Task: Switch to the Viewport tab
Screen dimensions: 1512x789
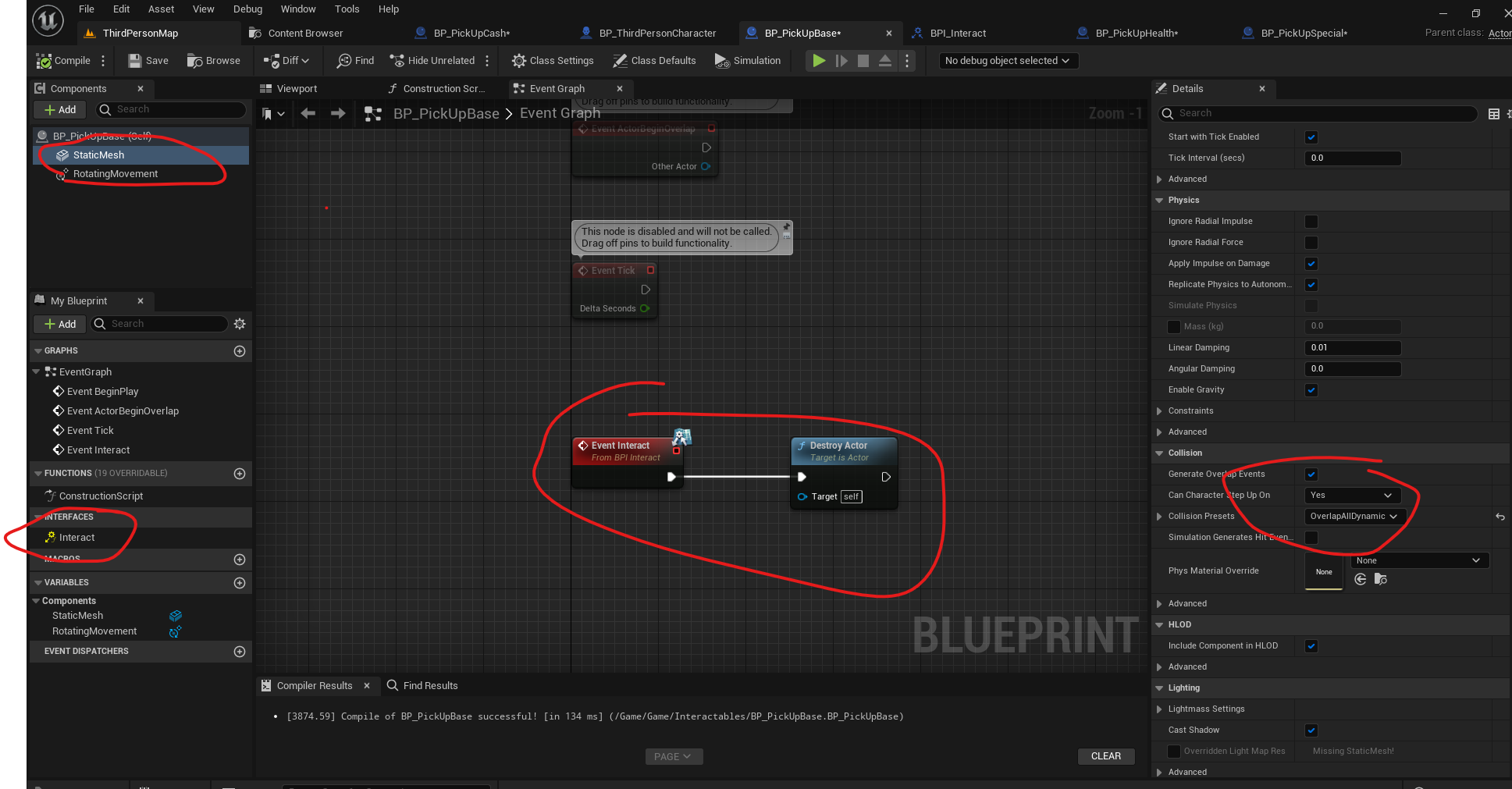Action: 297,89
